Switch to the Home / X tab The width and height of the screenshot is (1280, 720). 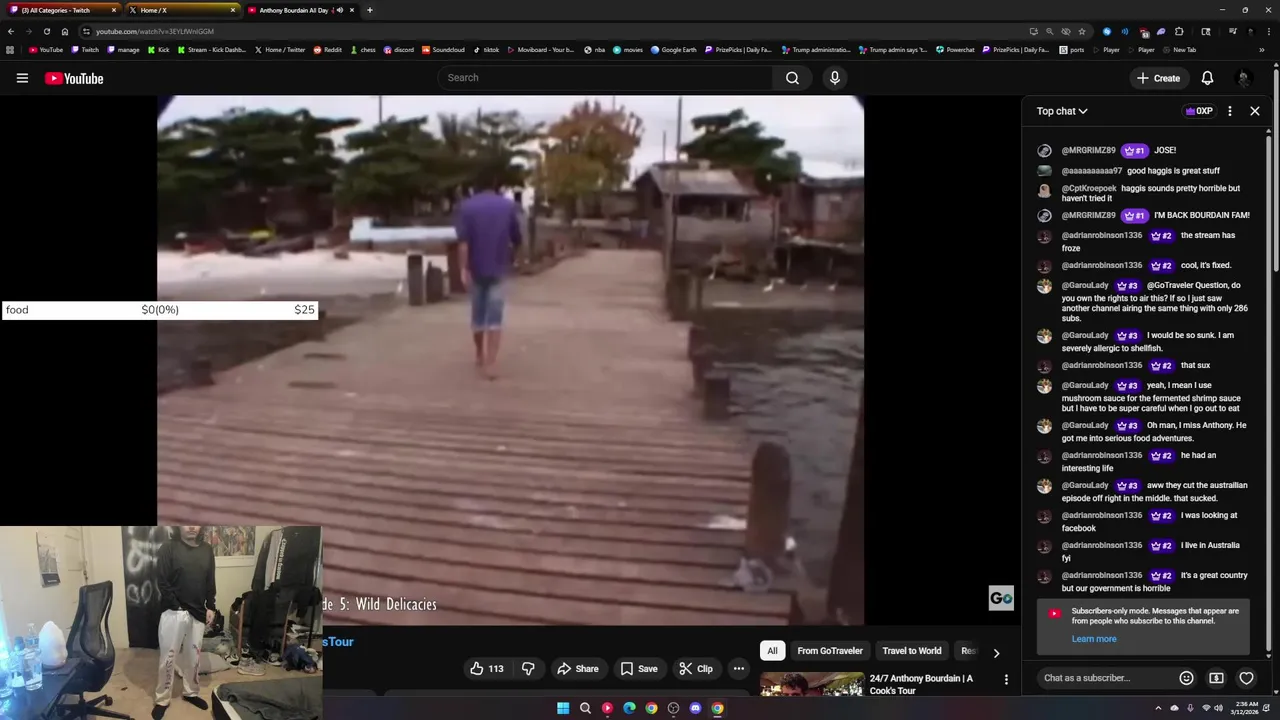coord(183,10)
